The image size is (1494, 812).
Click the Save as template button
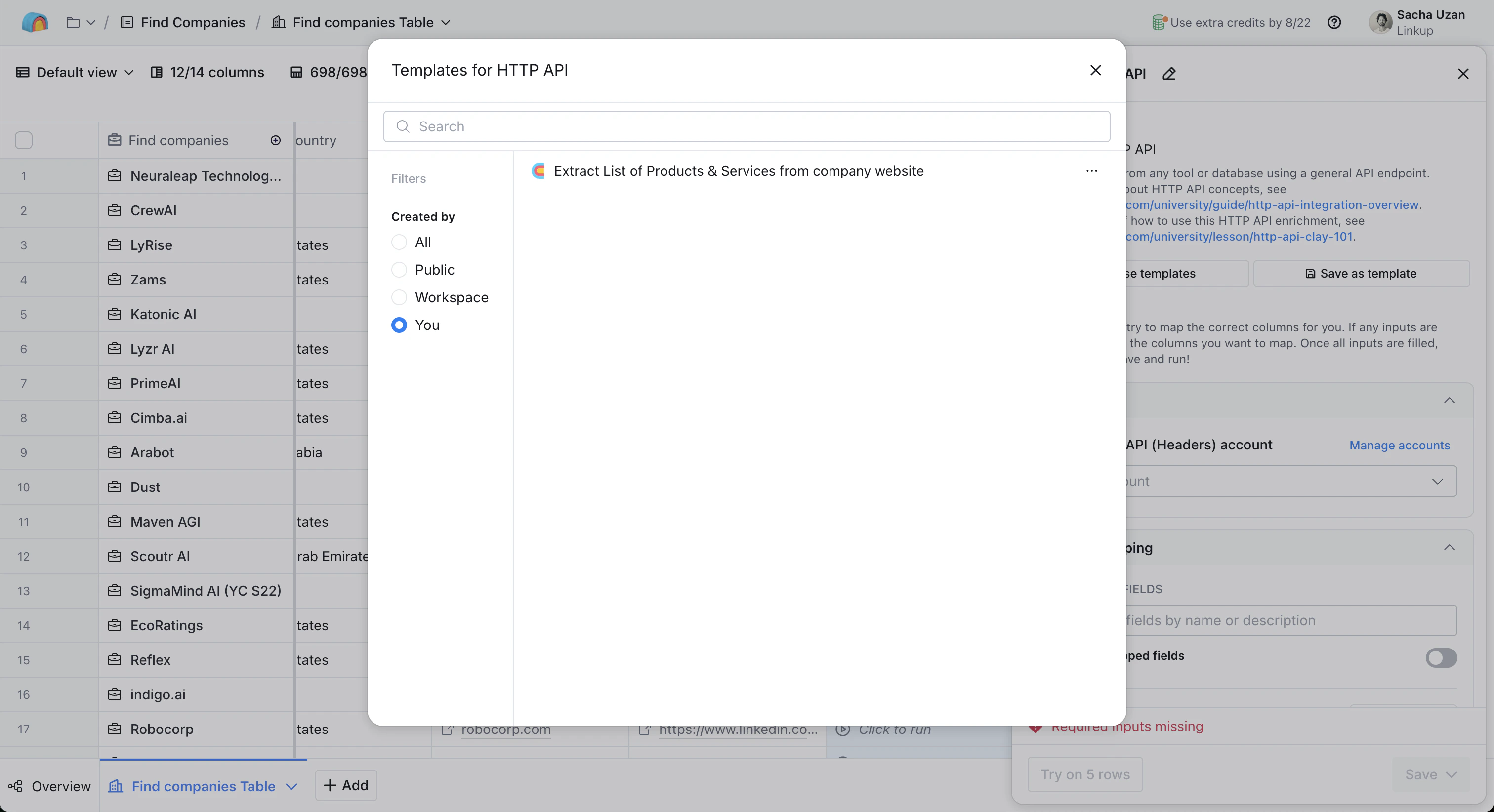(x=1361, y=274)
